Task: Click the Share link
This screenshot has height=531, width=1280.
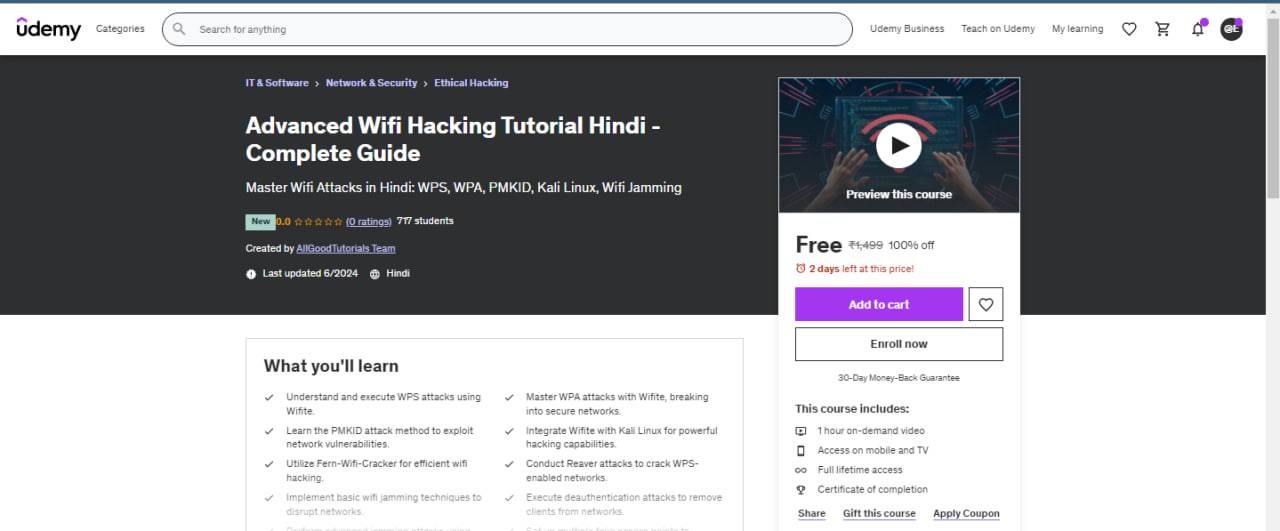Action: tap(812, 513)
